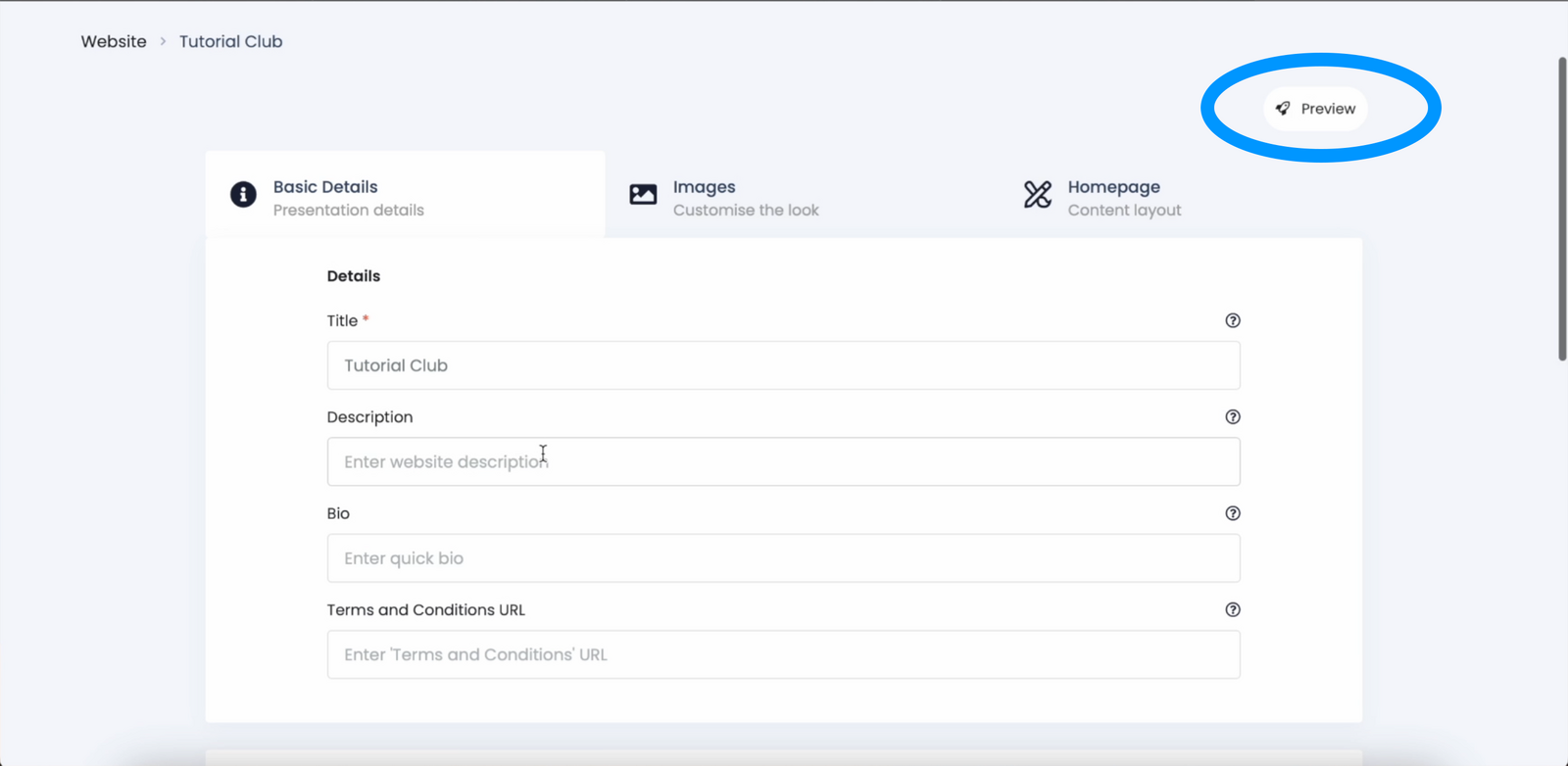
Task: Click the Details section heading
Action: coord(353,276)
